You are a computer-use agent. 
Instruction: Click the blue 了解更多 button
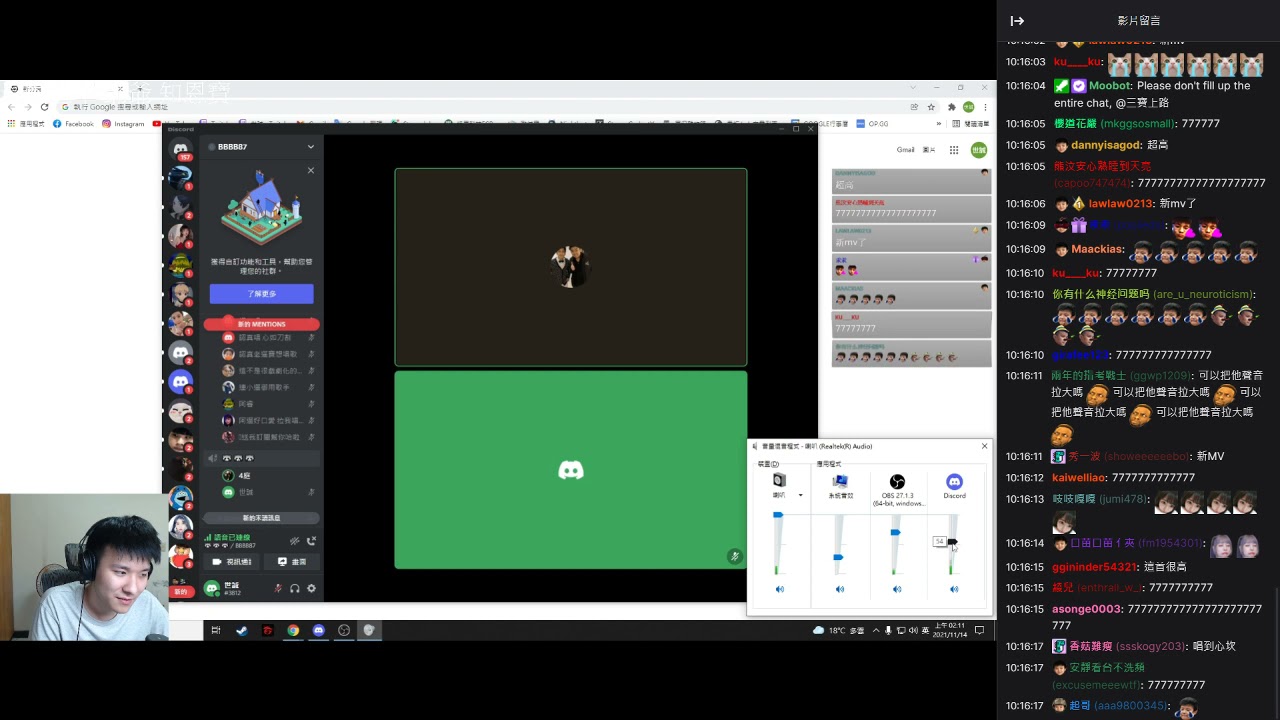tap(261, 294)
